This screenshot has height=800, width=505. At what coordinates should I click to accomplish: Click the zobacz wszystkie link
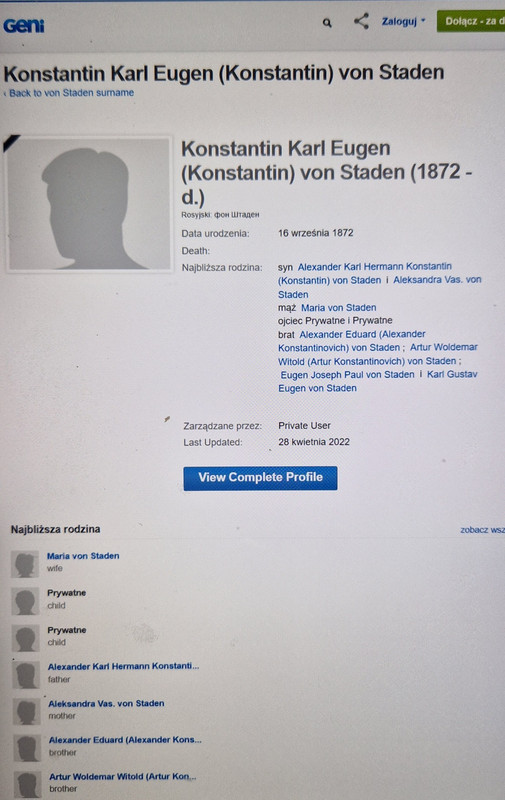[x=482, y=530]
